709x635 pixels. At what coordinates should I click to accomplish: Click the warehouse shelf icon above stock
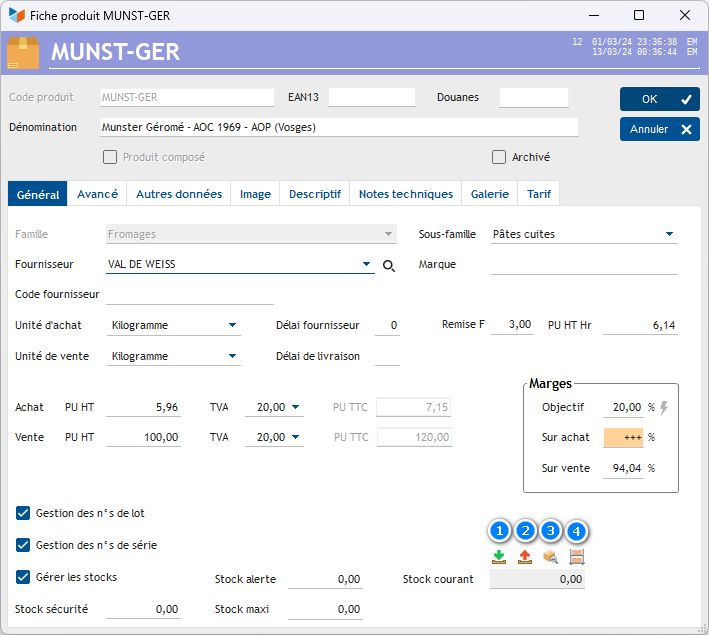tap(576, 557)
